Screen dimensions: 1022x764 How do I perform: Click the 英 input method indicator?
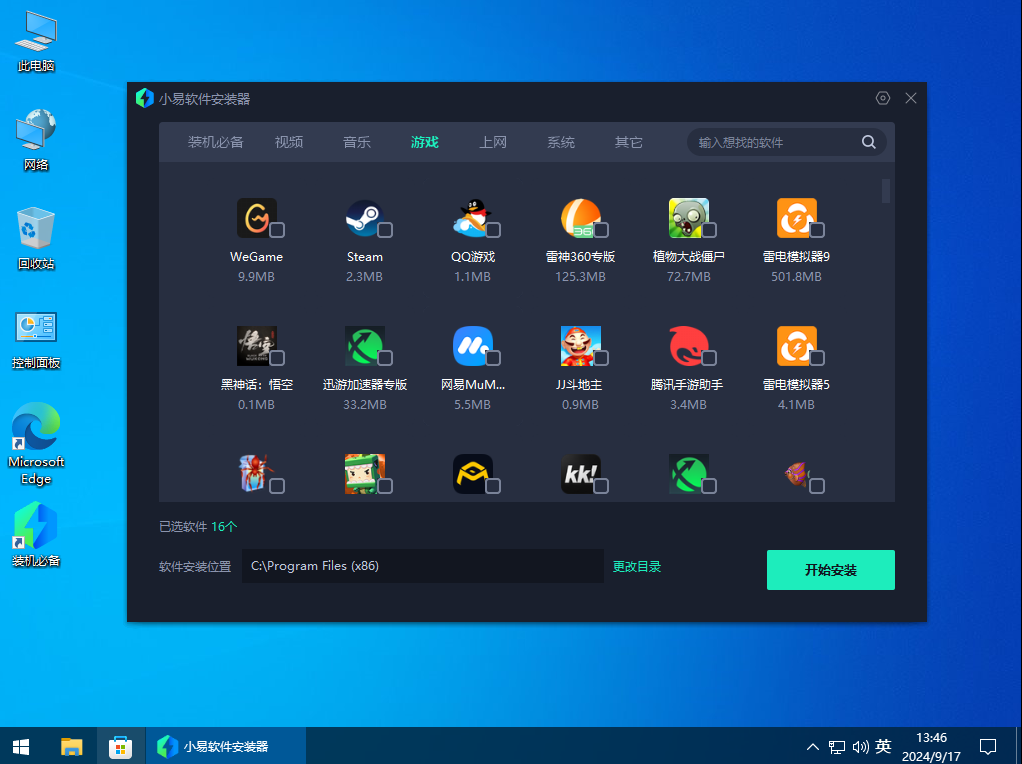(883, 746)
